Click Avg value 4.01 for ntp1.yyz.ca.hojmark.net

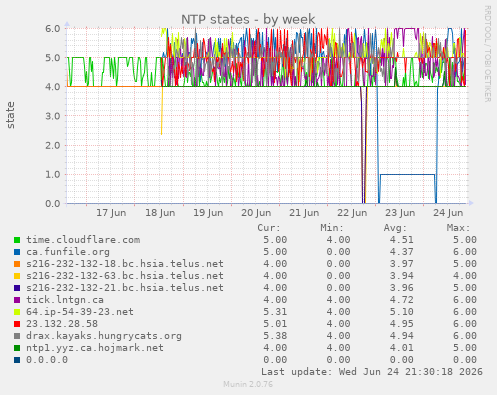[x=401, y=348]
